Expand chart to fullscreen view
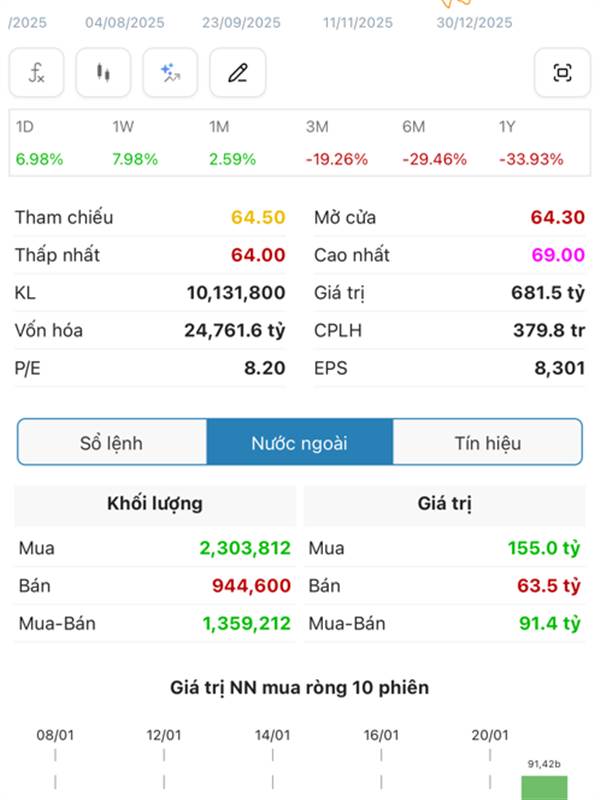 (x=562, y=73)
